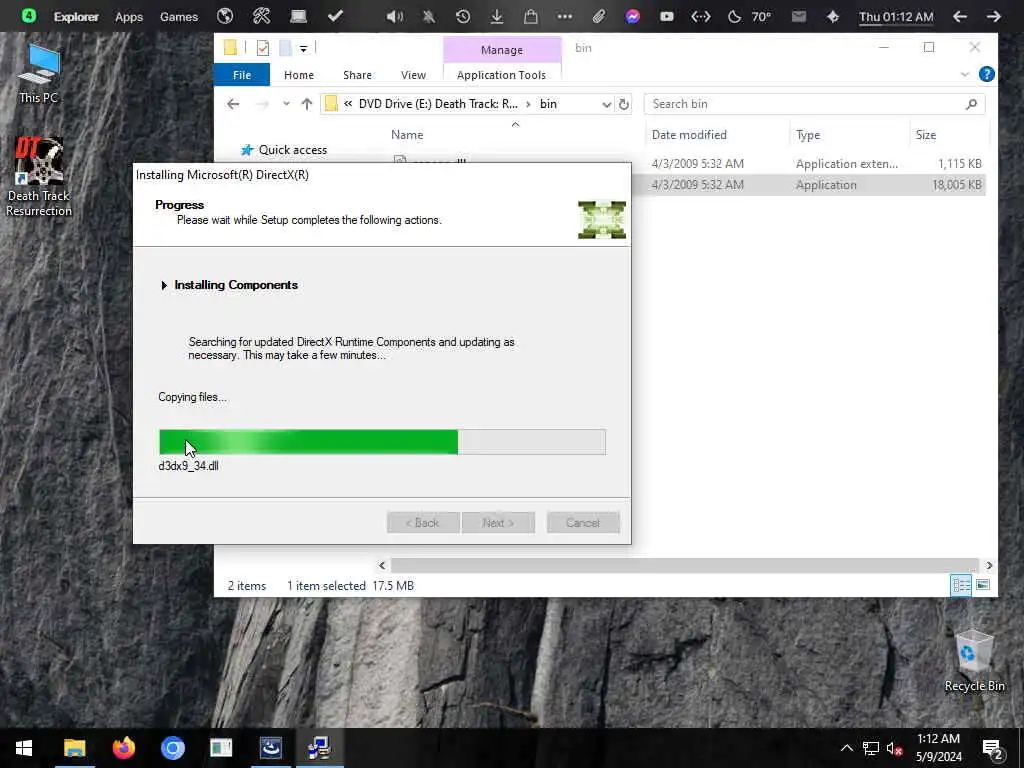Click the speaker volume icon in the top bar
Viewport: 1024px width, 768px height.
[x=394, y=16]
